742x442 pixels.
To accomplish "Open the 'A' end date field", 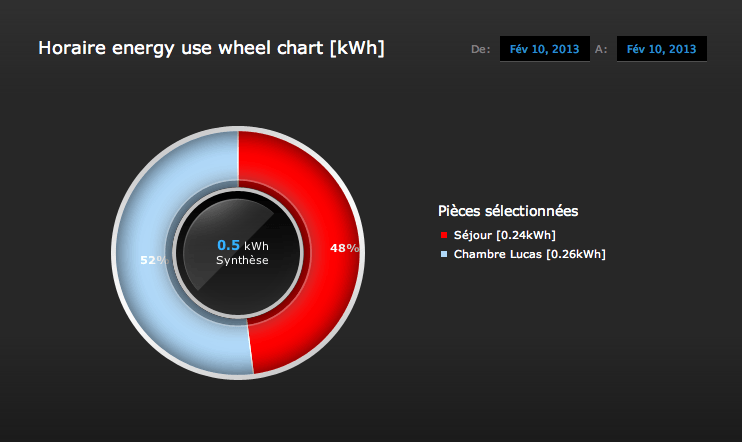I will (x=662, y=49).
